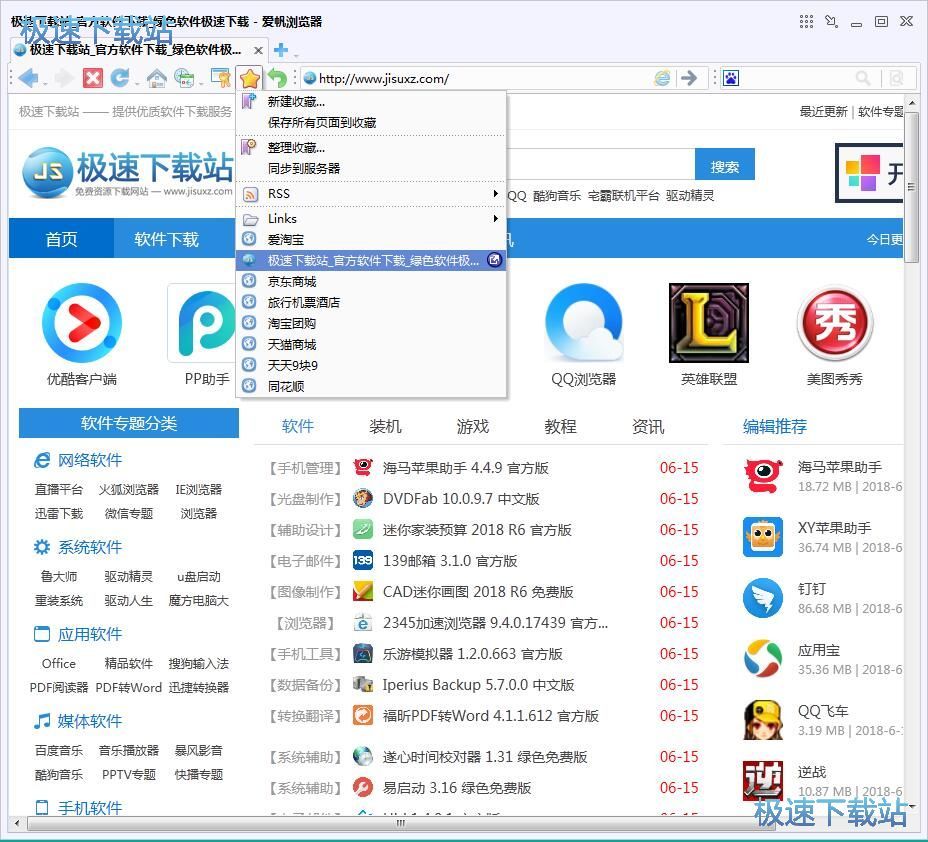Open the 爱淘宝 bookmark
The width and height of the screenshot is (928, 842).
click(x=371, y=240)
